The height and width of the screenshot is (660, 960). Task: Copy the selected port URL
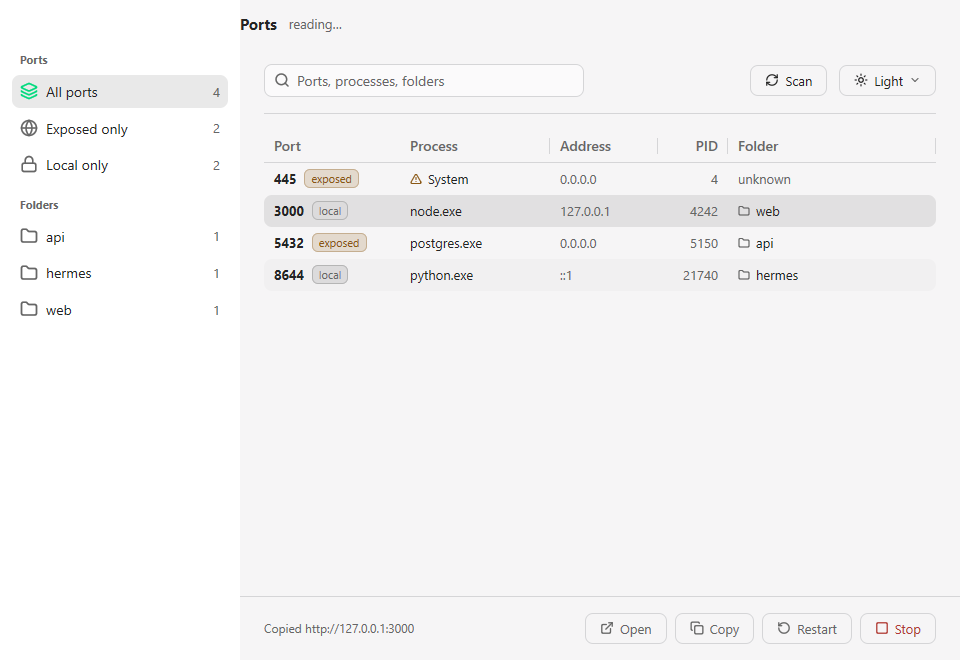pyautogui.click(x=714, y=629)
